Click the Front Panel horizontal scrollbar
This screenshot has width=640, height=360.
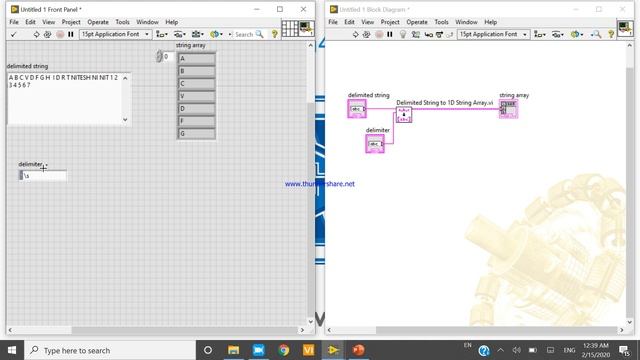(x=156, y=330)
